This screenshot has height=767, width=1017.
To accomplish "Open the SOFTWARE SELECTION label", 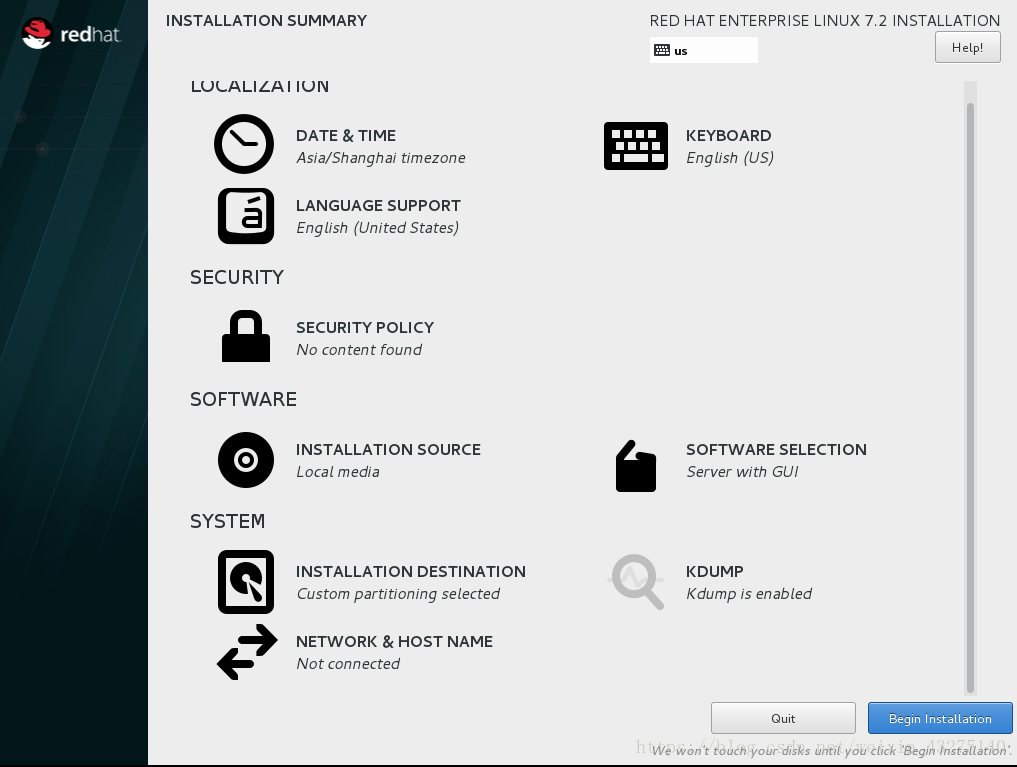I will (x=776, y=449).
